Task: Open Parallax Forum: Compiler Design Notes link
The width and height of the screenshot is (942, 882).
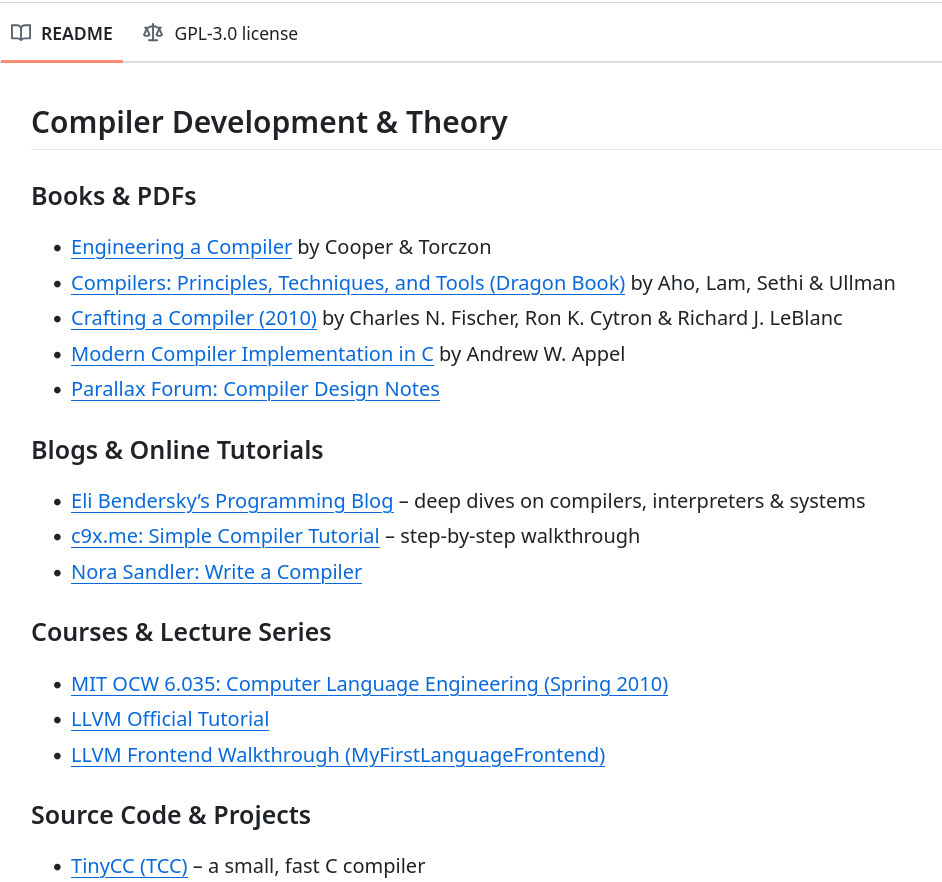Action: click(255, 389)
